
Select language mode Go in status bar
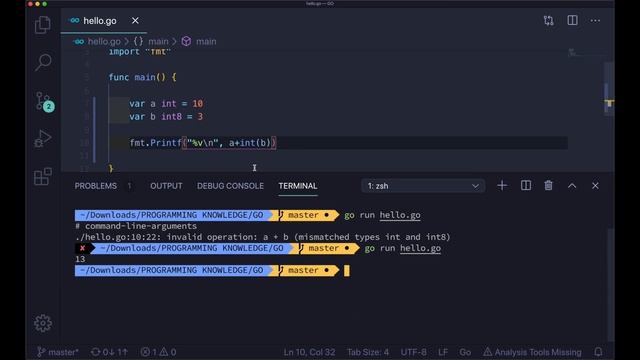pos(465,352)
